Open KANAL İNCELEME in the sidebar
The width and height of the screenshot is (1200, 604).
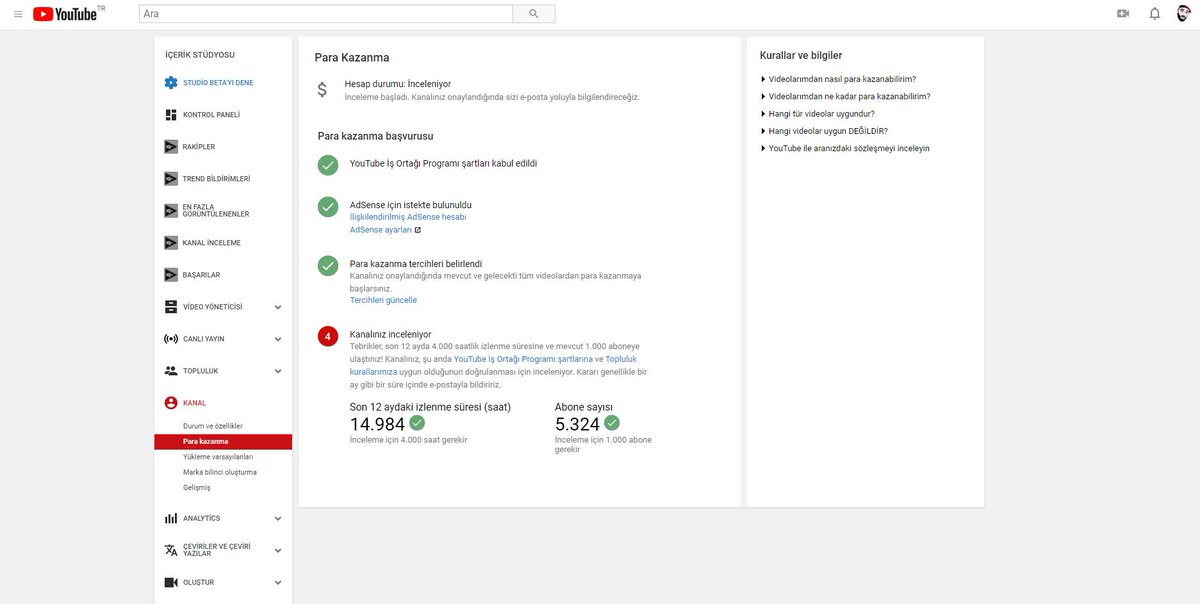click(212, 243)
